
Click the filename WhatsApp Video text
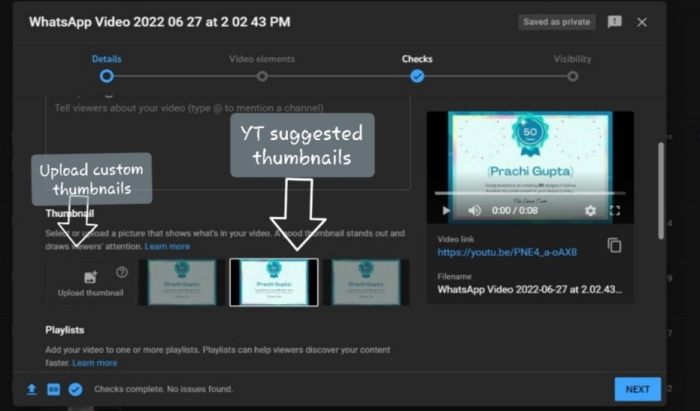(x=529, y=289)
